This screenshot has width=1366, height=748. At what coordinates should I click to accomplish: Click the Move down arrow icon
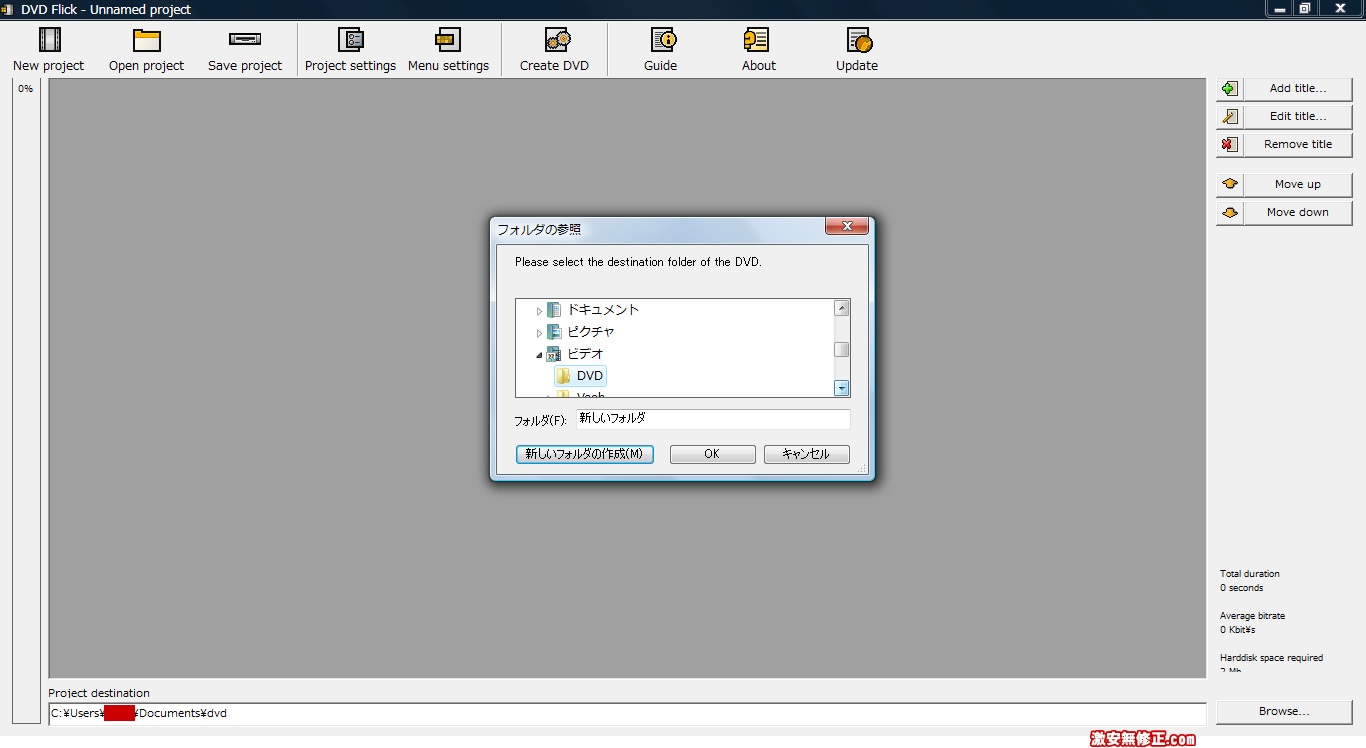point(1230,213)
